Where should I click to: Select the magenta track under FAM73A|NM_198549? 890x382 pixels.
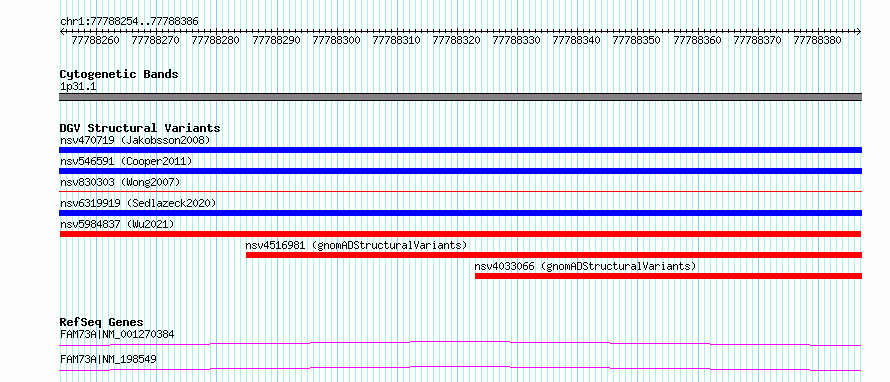point(460,368)
